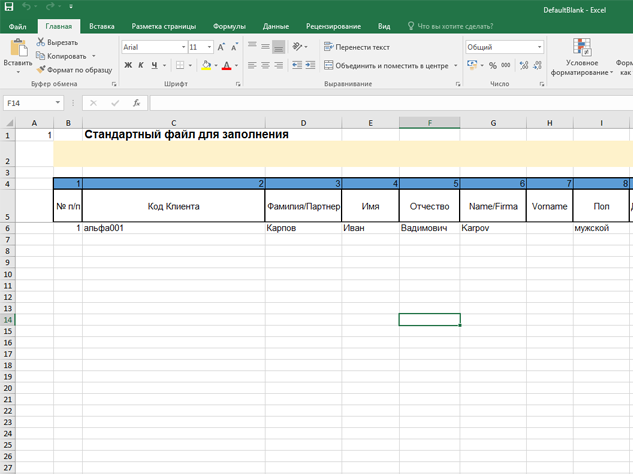Click Формат по образцу (format painter)

click(74, 69)
